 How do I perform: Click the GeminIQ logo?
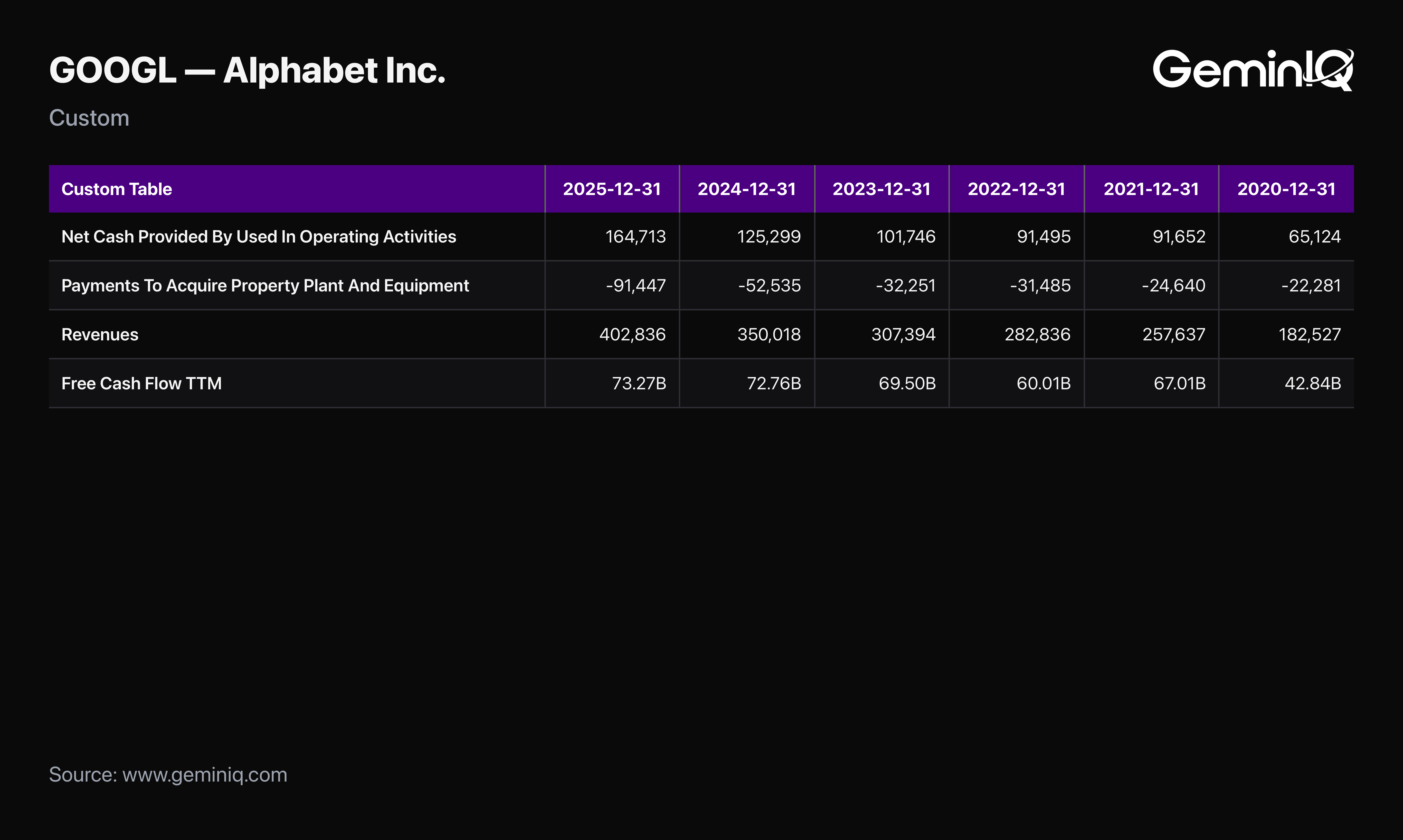[1253, 70]
